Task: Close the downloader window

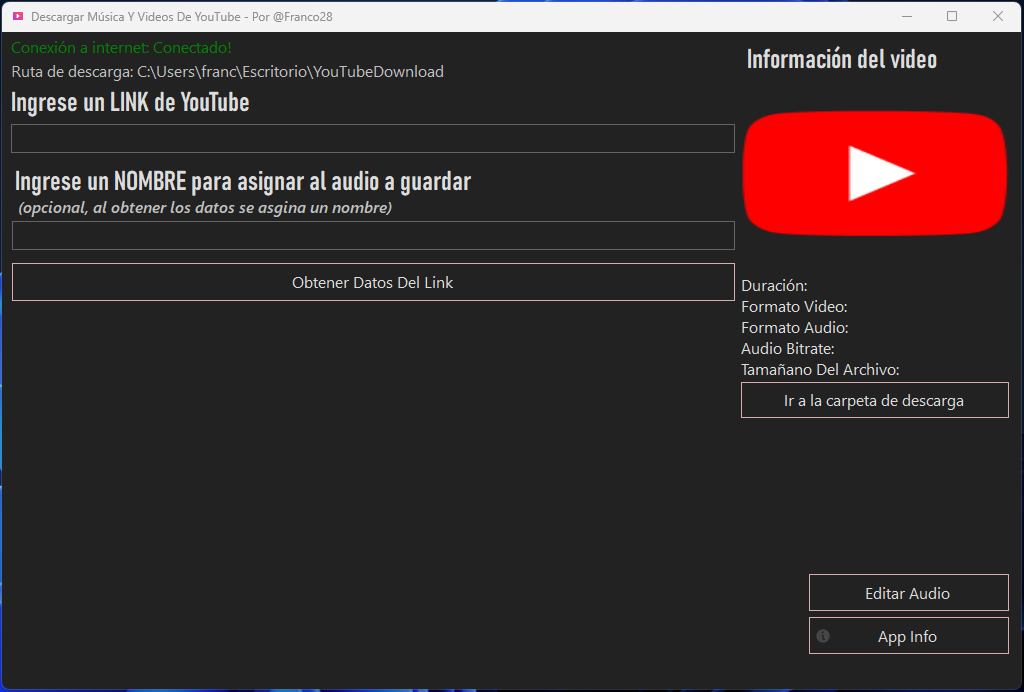Action: coord(998,16)
